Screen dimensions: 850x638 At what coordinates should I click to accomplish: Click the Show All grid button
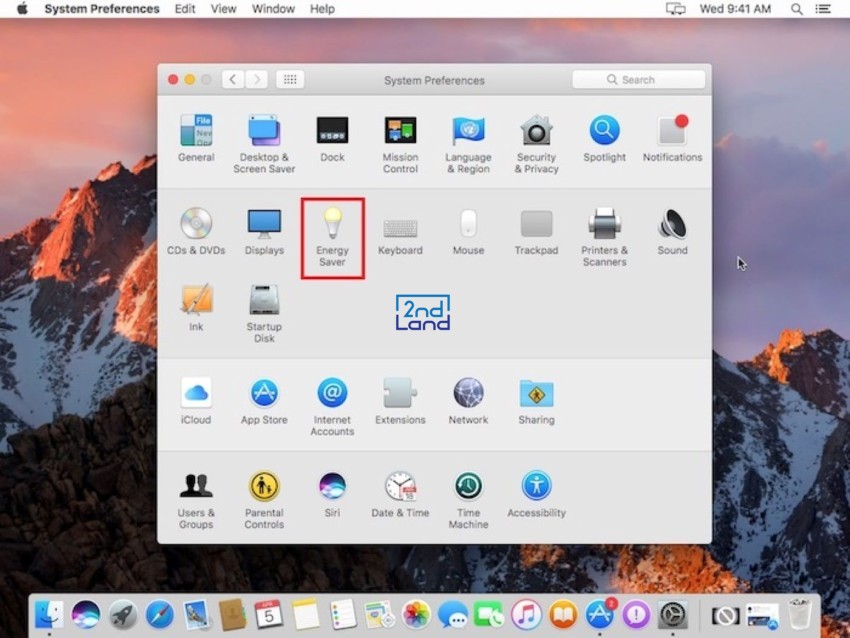coord(290,80)
